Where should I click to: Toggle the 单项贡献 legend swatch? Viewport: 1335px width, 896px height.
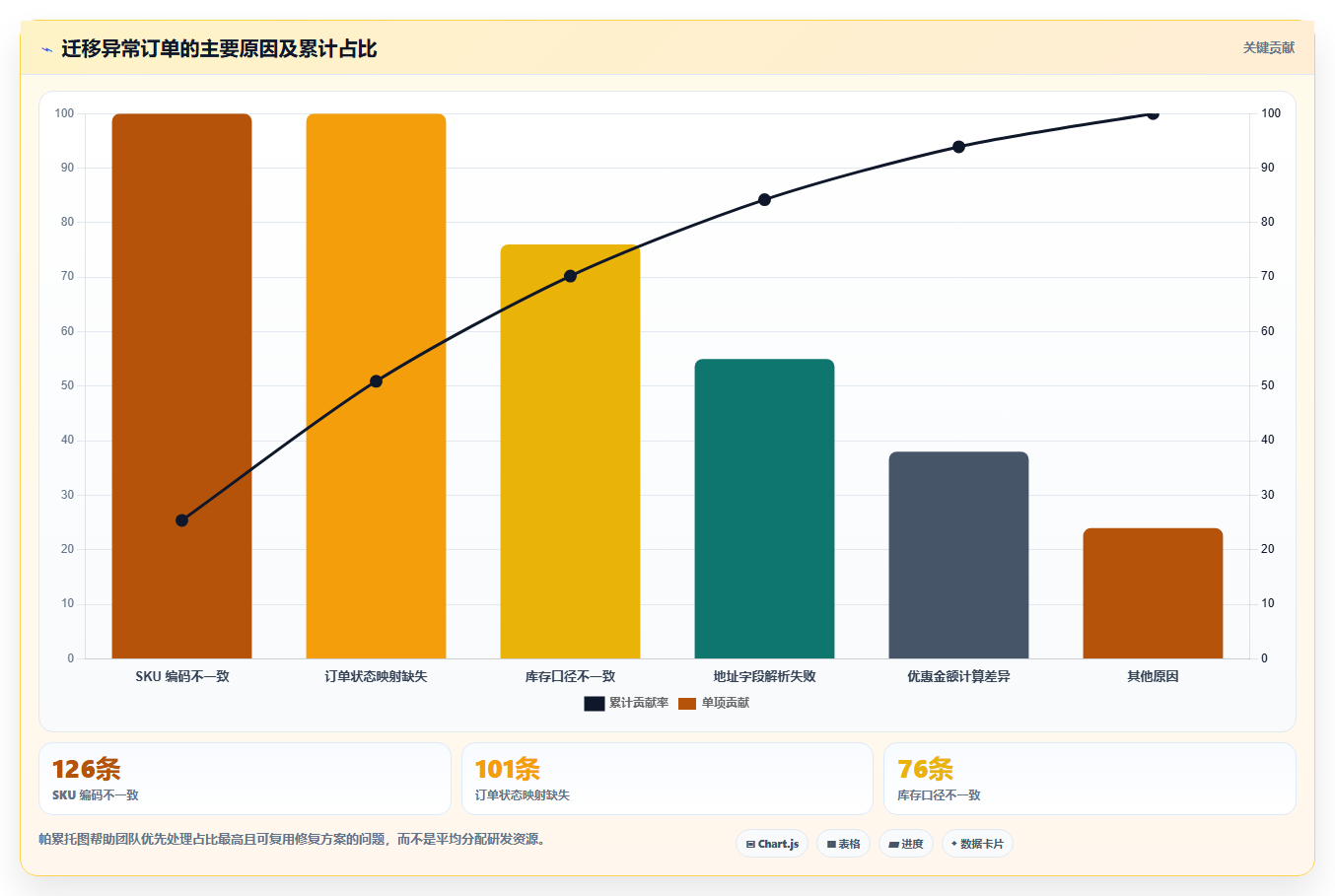tap(687, 703)
